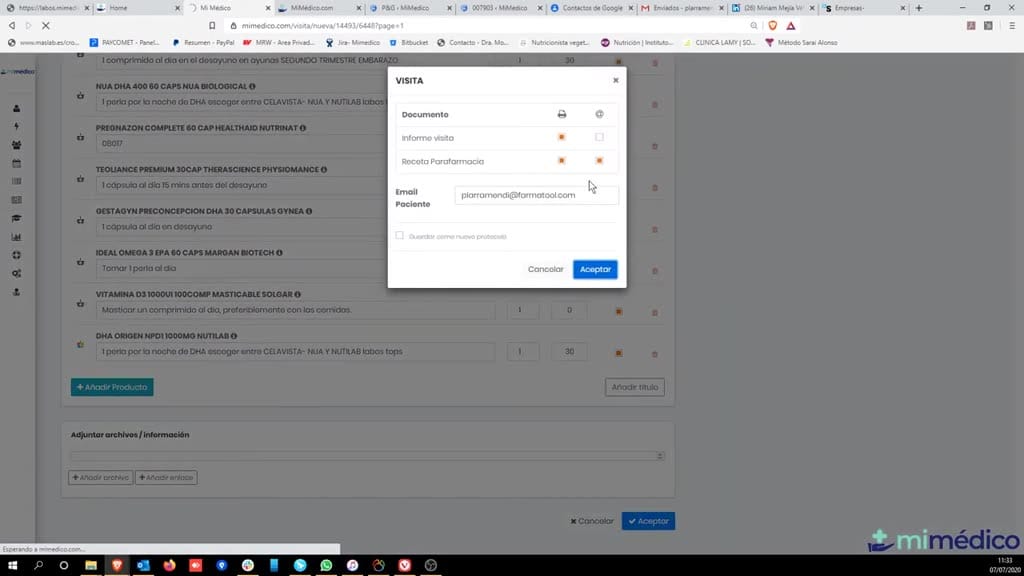Click the Añadir archivo button
Screen dimensions: 1024x576
coord(101,477)
